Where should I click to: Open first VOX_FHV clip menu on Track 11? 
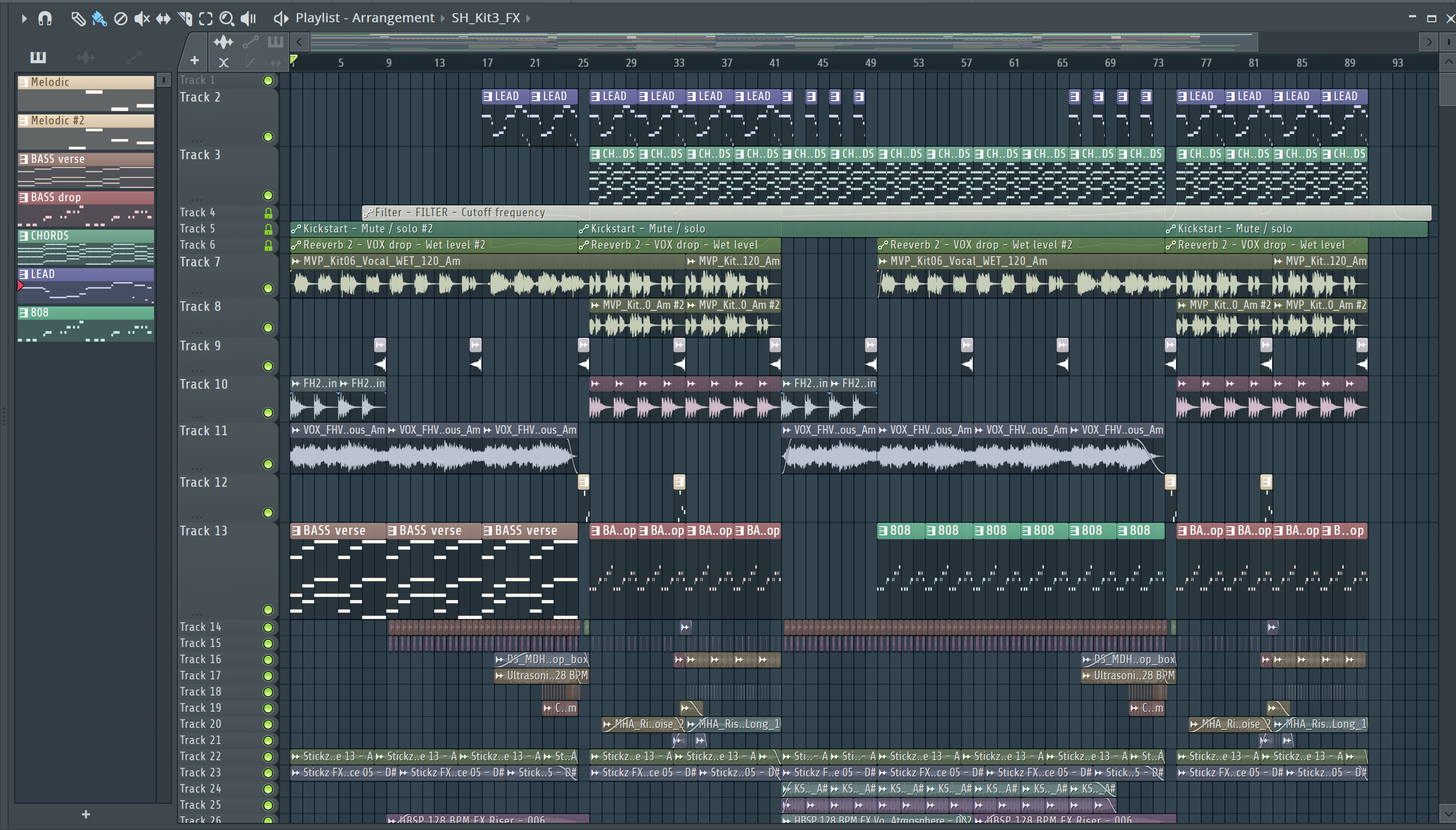coord(296,430)
